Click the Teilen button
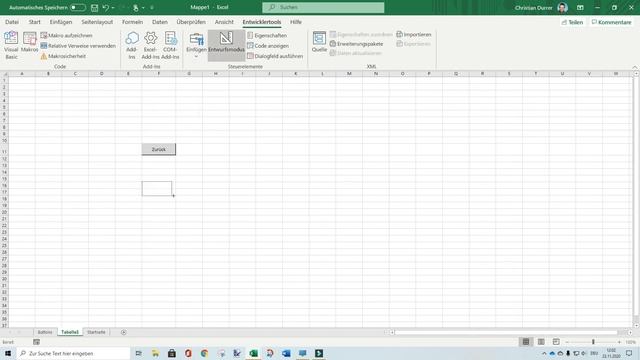Image resolution: width=640 pixels, height=360 pixels. (572, 22)
